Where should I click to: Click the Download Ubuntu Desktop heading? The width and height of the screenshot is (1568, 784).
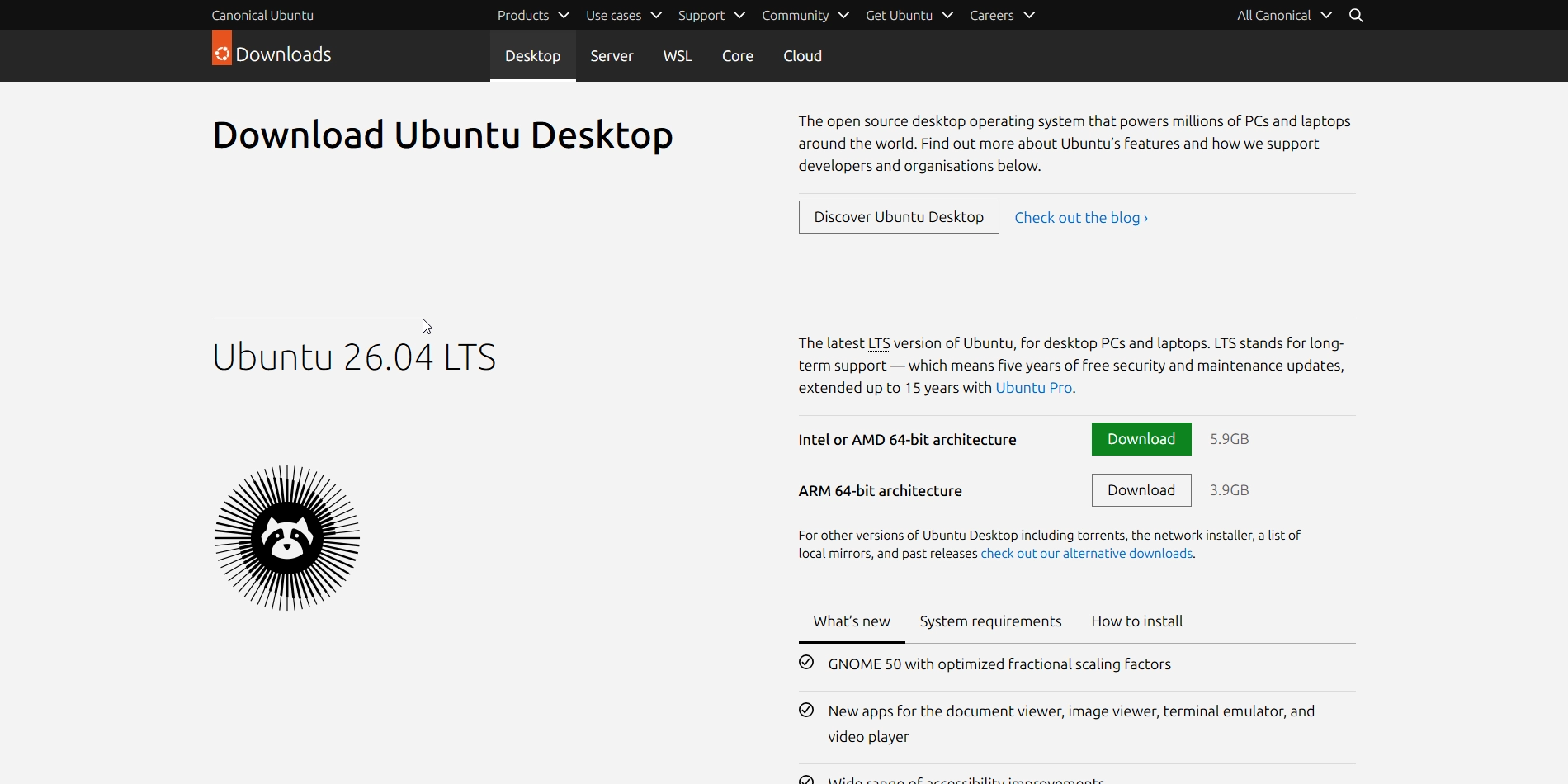click(x=442, y=135)
